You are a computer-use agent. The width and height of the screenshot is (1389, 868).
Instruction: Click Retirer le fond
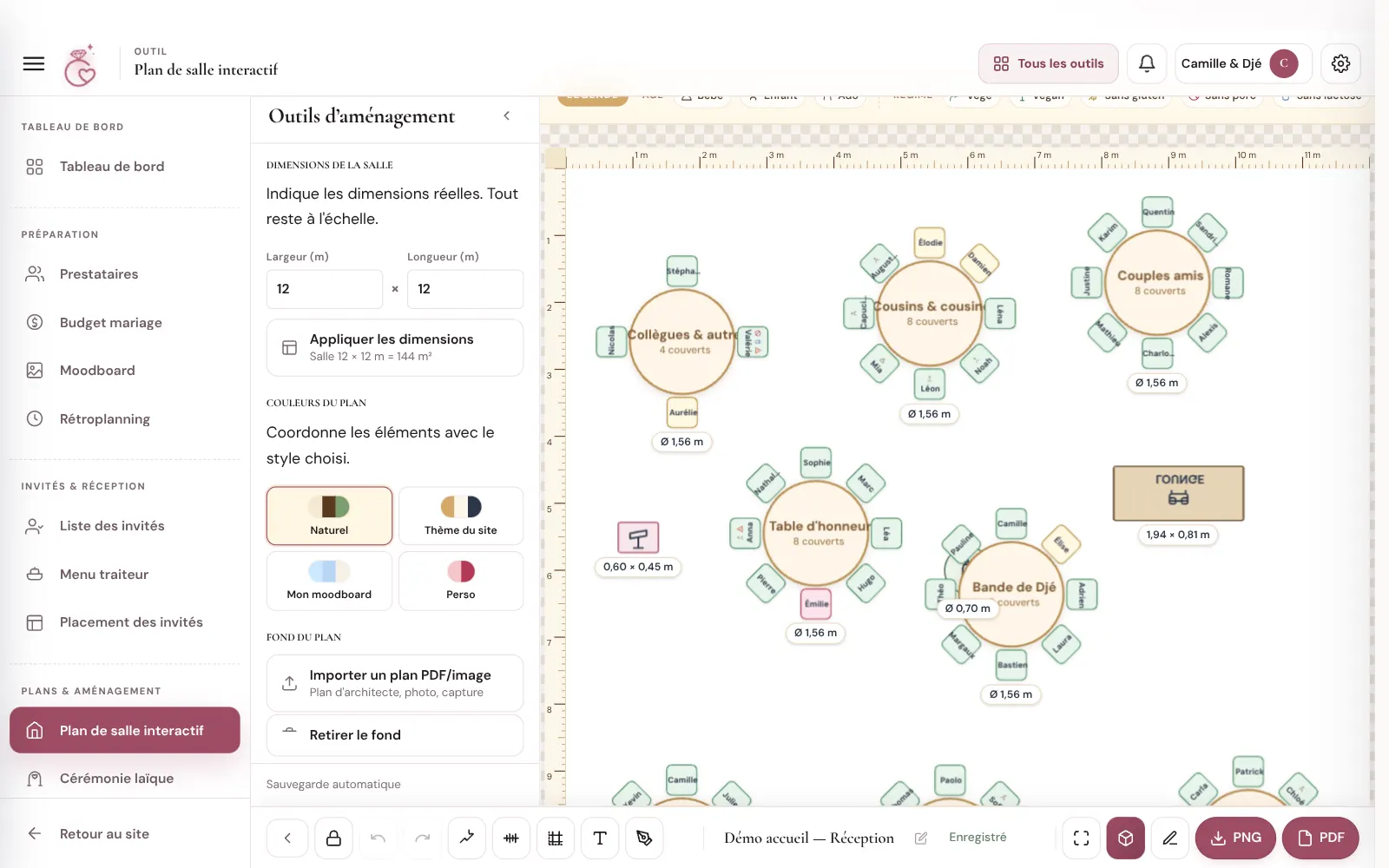point(395,735)
